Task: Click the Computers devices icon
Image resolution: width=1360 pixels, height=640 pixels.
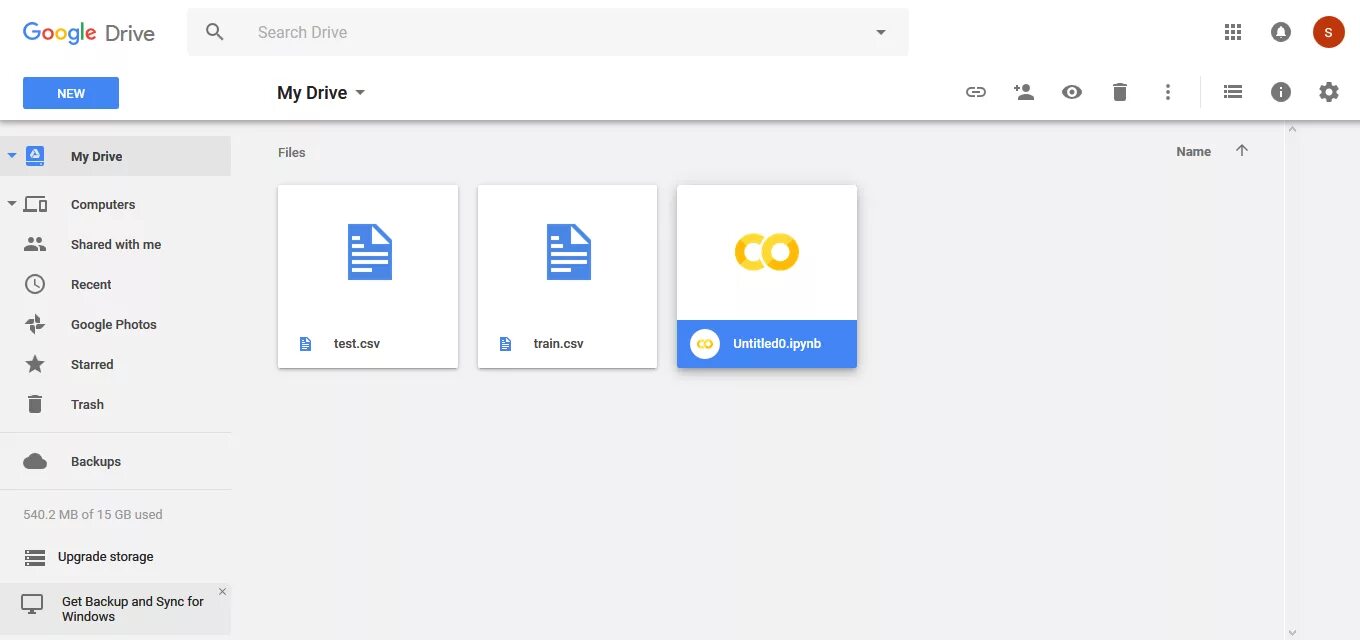Action: [35, 204]
